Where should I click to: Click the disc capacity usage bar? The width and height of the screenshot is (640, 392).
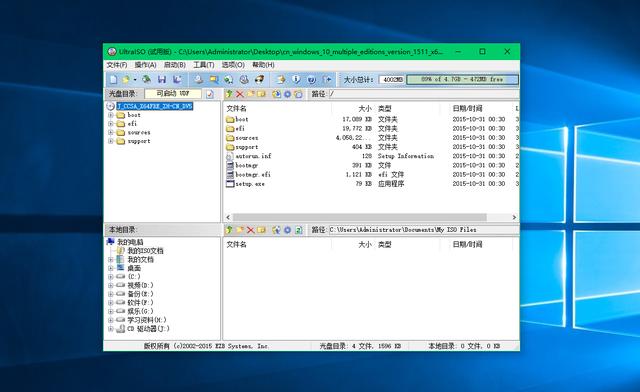[x=462, y=79]
